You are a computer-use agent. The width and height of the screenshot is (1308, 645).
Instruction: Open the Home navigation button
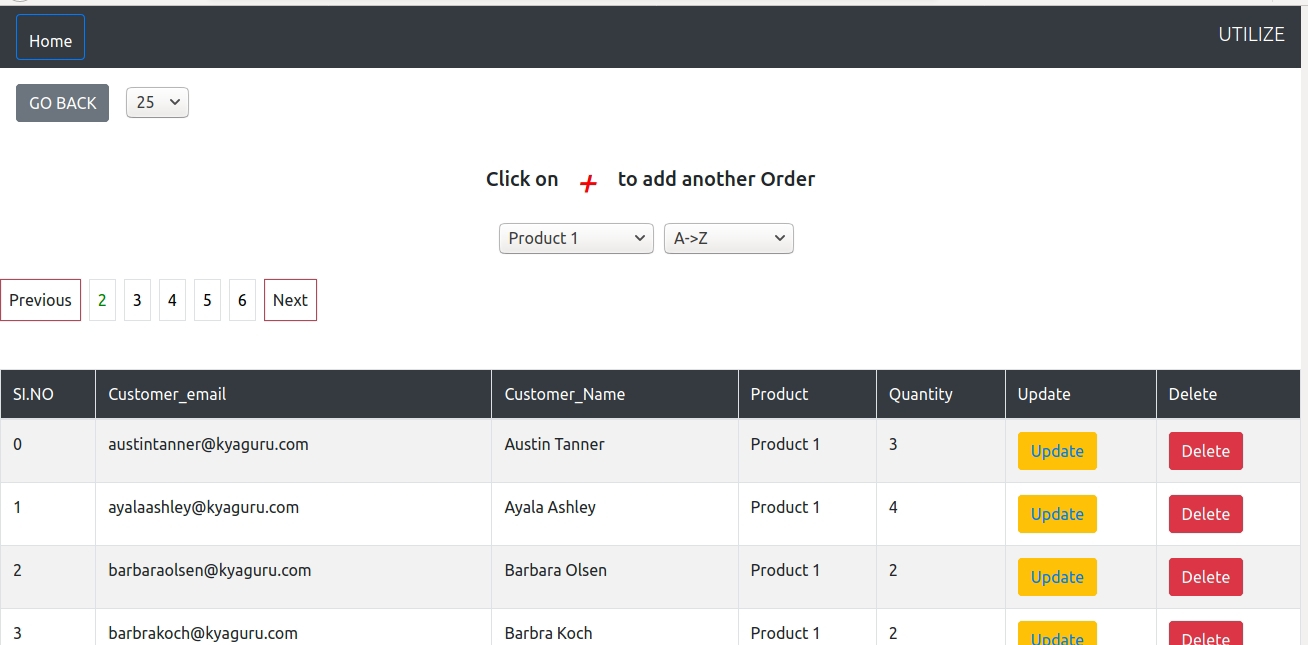50,37
